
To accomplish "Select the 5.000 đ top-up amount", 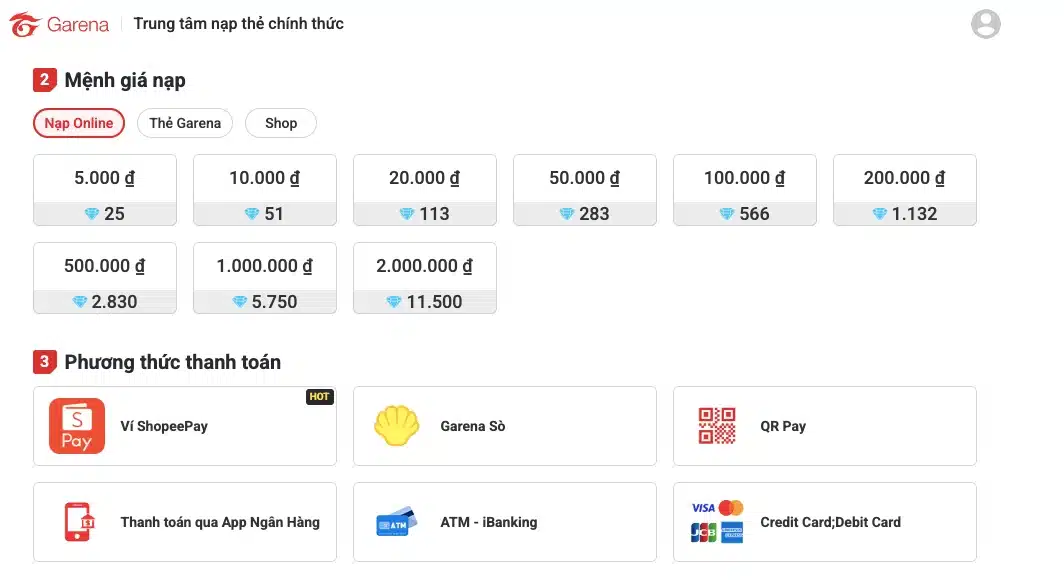I will (104, 190).
